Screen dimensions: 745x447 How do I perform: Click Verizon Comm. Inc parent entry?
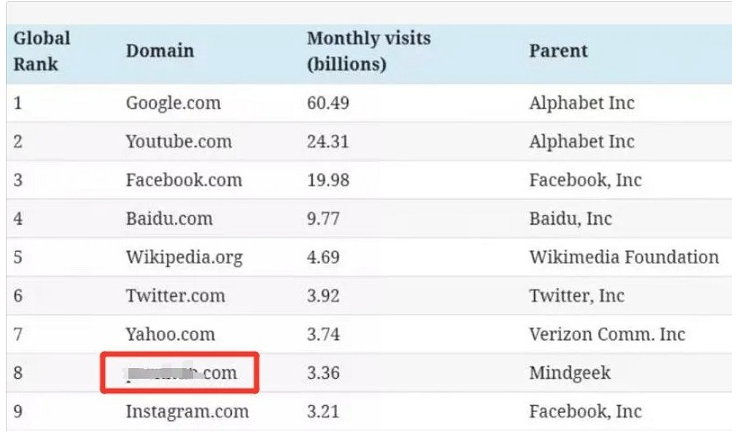[607, 334]
